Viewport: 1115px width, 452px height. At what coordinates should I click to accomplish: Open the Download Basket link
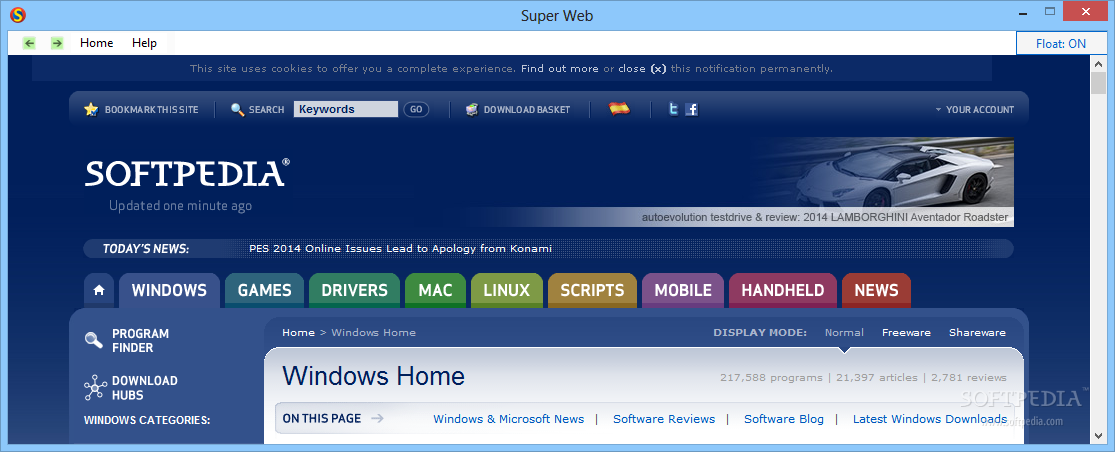coord(527,109)
